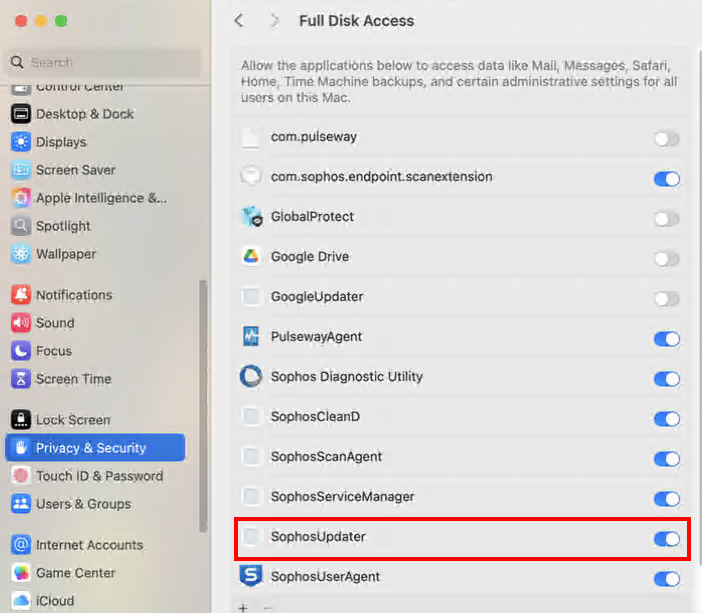The width and height of the screenshot is (702, 613).
Task: Click the Spotlight magnifier icon
Action: pyautogui.click(x=21, y=226)
